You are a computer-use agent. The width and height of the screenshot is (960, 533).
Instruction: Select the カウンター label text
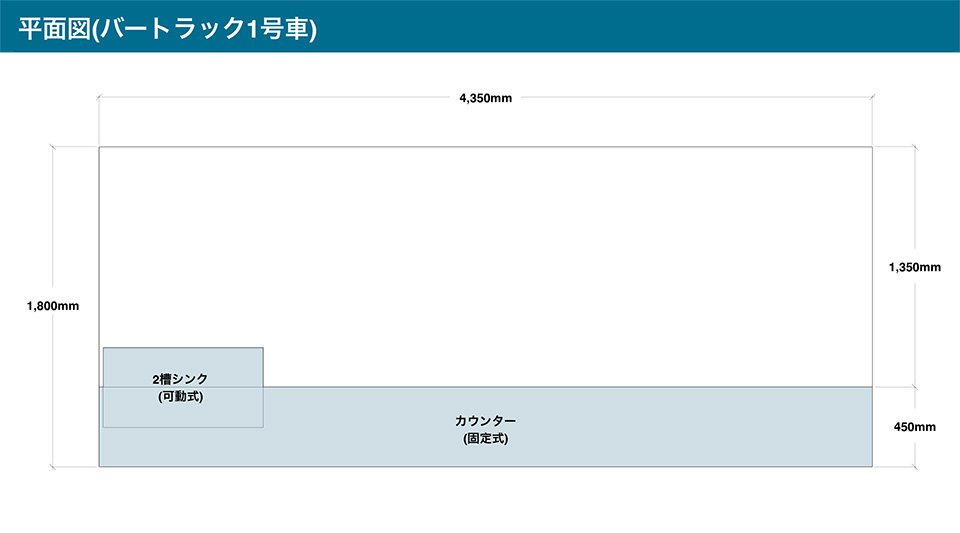pyautogui.click(x=486, y=421)
